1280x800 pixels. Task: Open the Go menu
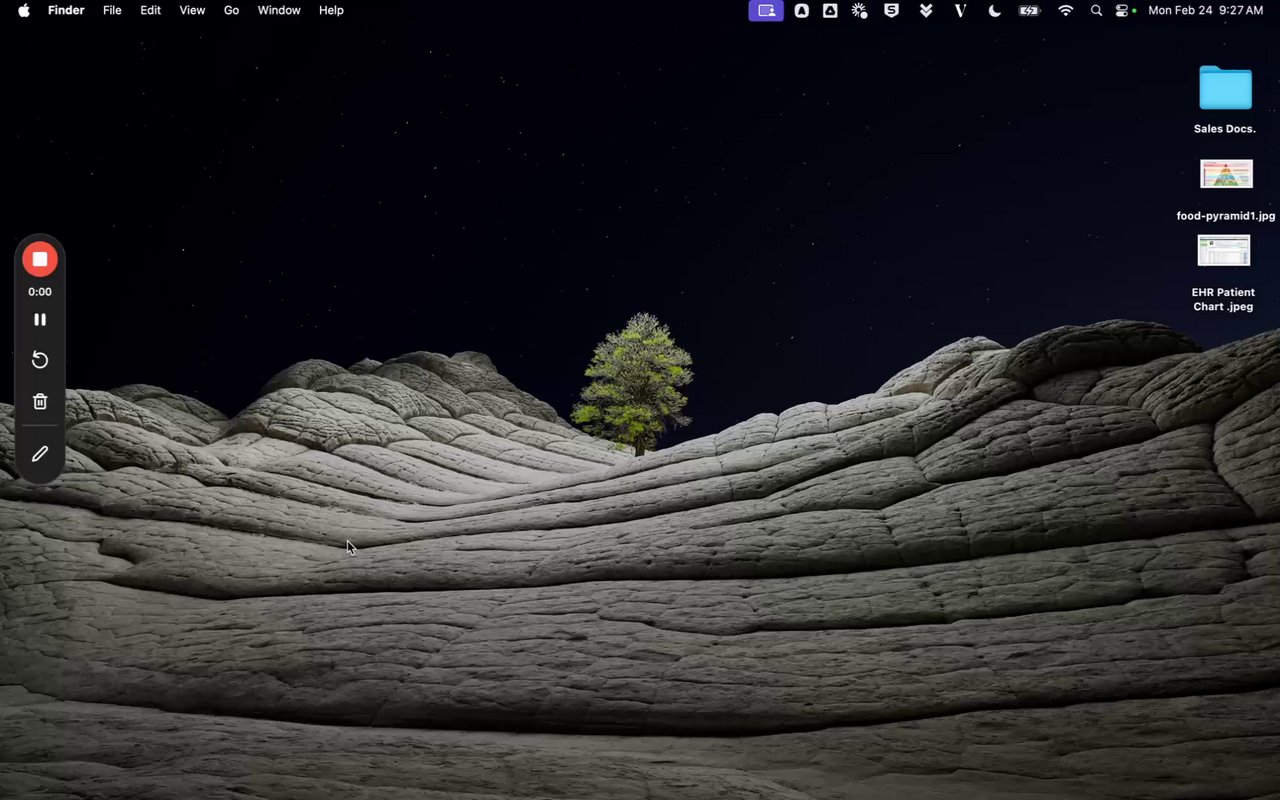coord(231,10)
